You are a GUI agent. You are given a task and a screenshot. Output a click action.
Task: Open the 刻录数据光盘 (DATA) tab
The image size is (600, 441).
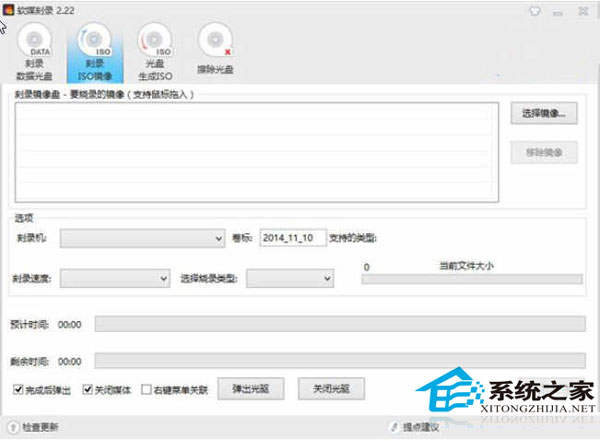[34, 52]
